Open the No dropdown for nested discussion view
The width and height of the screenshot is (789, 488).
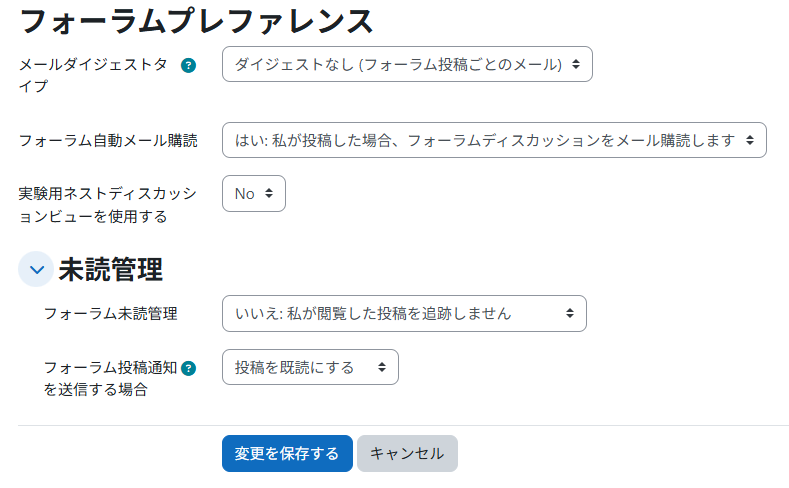pyautogui.click(x=254, y=194)
